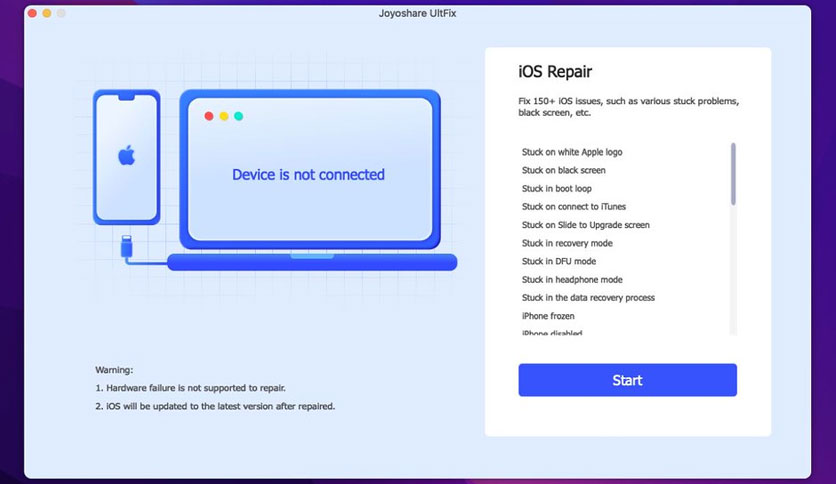Select 'Stuck in boot loop' entry

click(557, 188)
